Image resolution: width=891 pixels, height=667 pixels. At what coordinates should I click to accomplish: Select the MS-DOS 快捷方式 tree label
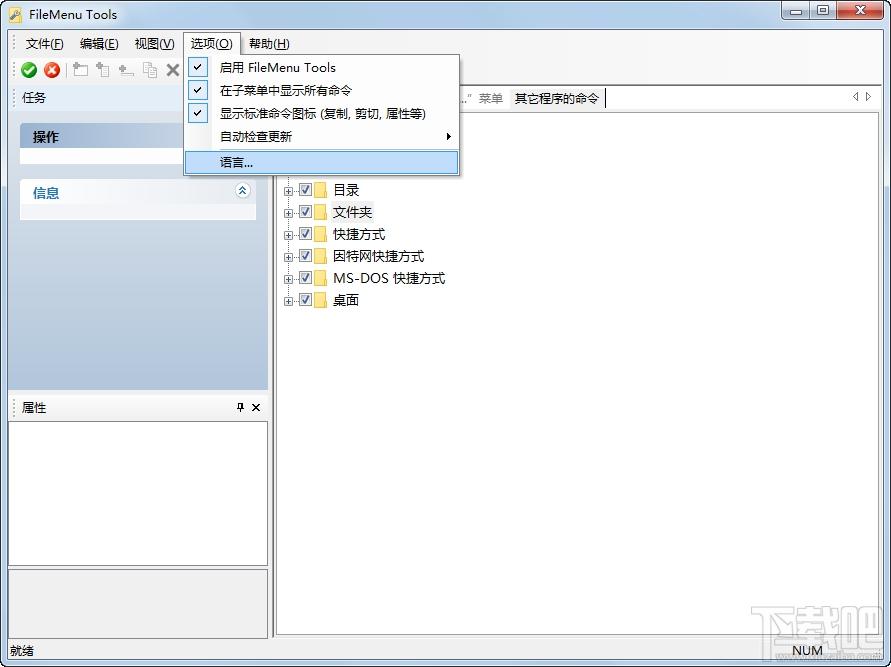click(x=389, y=278)
